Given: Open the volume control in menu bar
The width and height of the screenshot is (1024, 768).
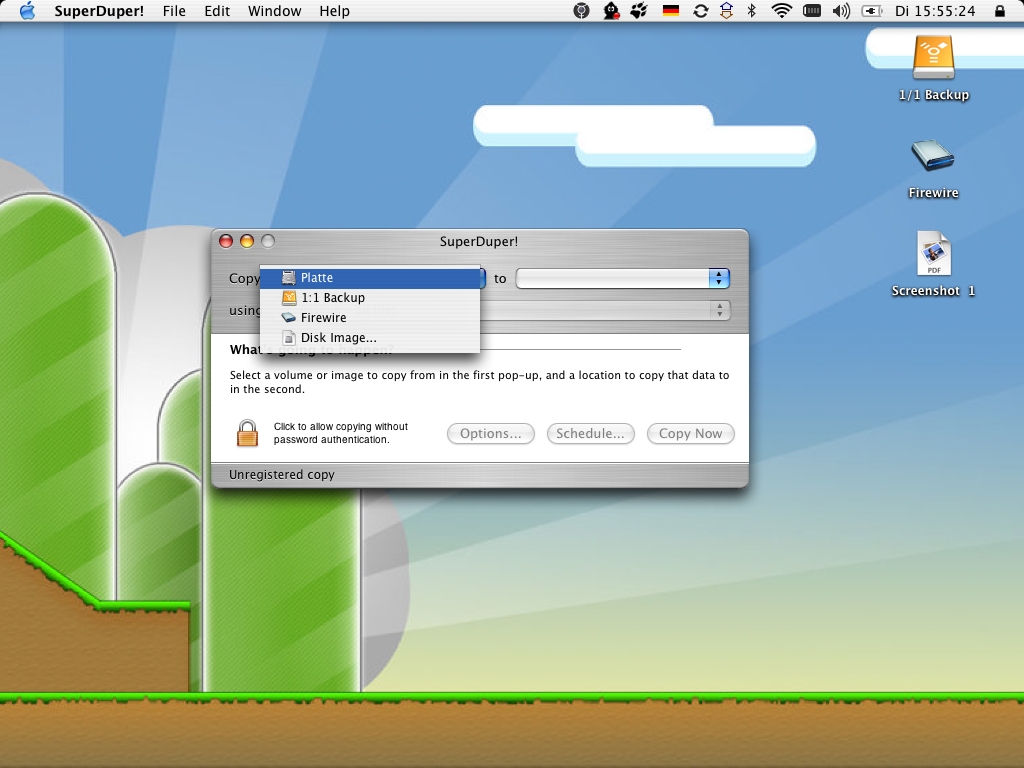Looking at the screenshot, I should click(841, 10).
